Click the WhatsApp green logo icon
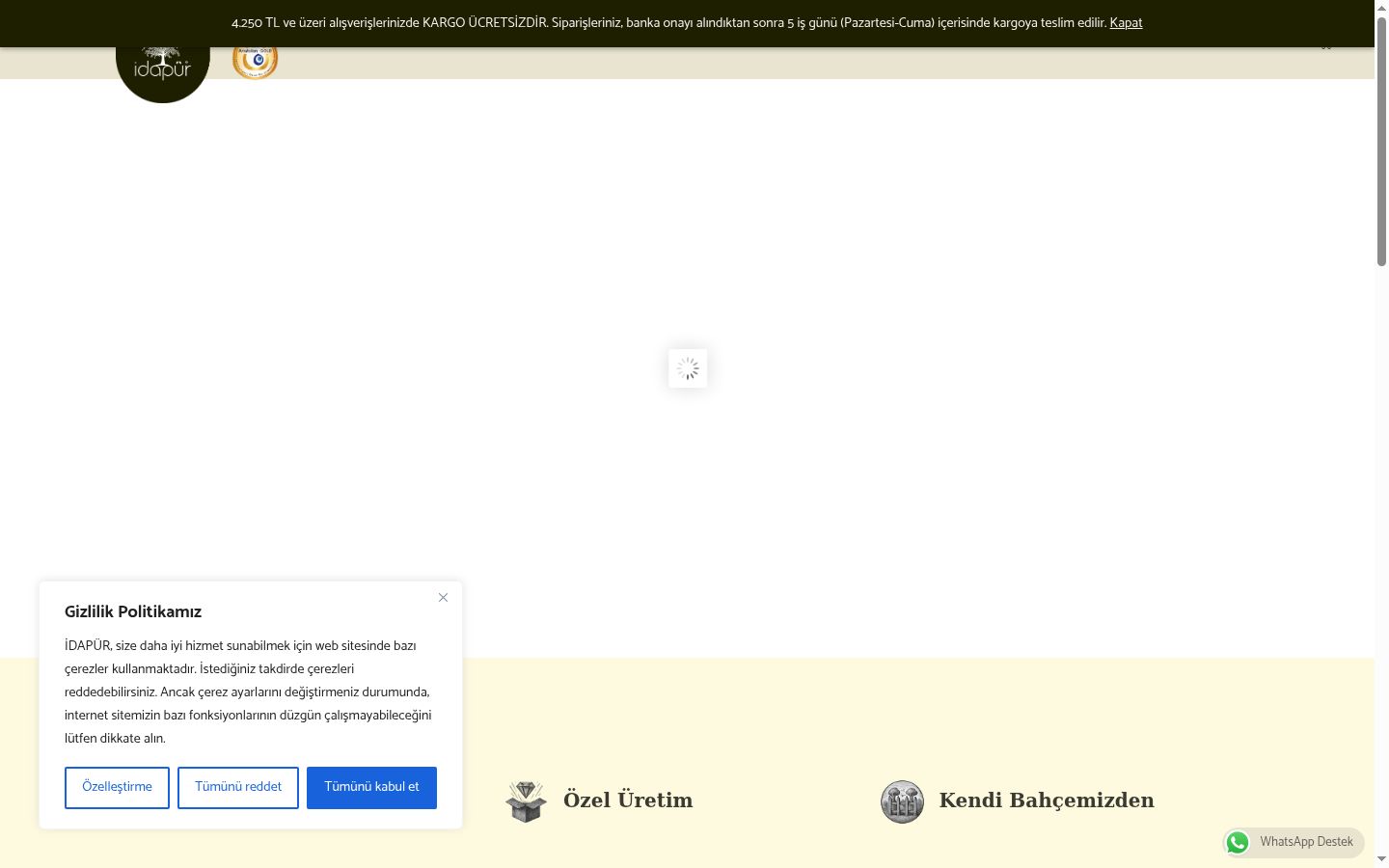The height and width of the screenshot is (868, 1389). click(x=1238, y=842)
